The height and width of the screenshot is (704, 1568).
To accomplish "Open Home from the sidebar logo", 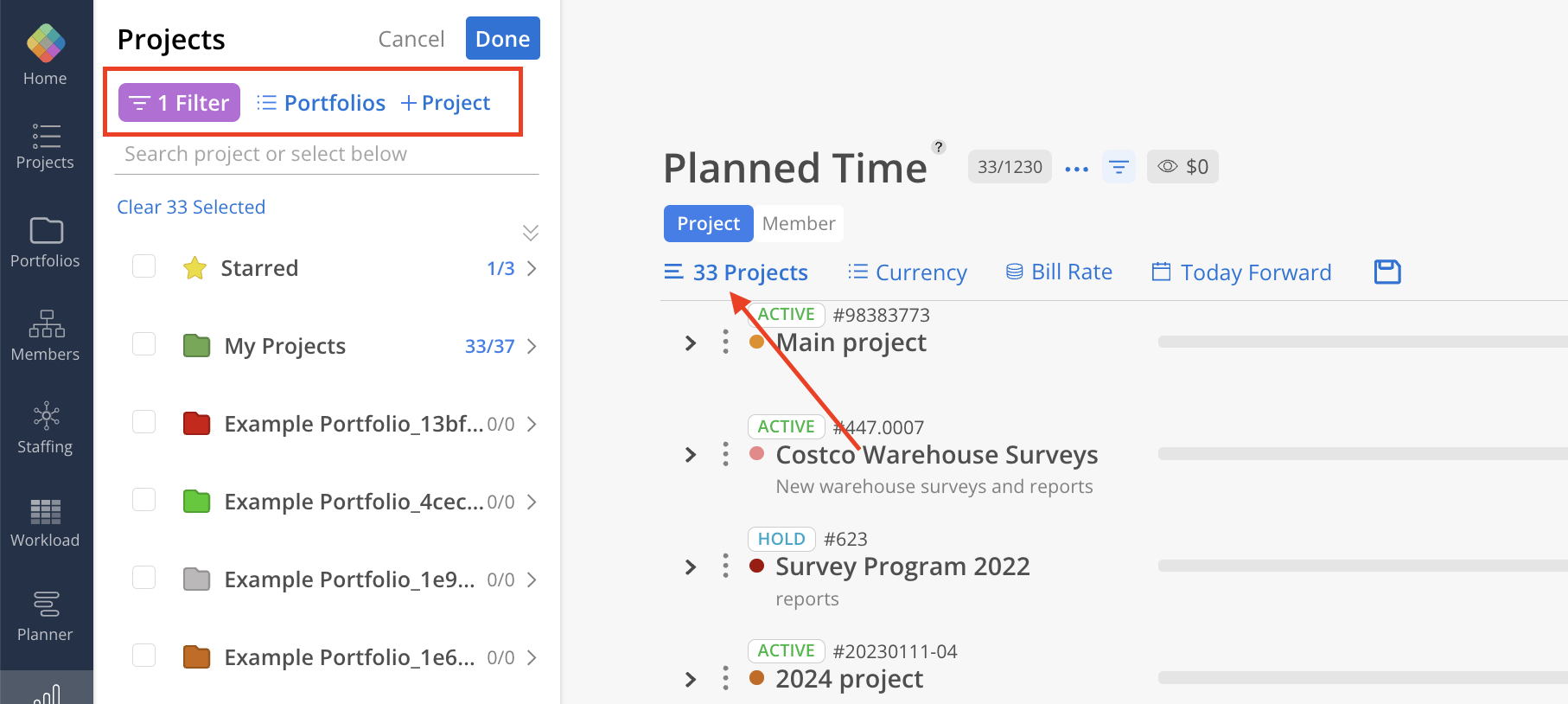I will tap(46, 43).
